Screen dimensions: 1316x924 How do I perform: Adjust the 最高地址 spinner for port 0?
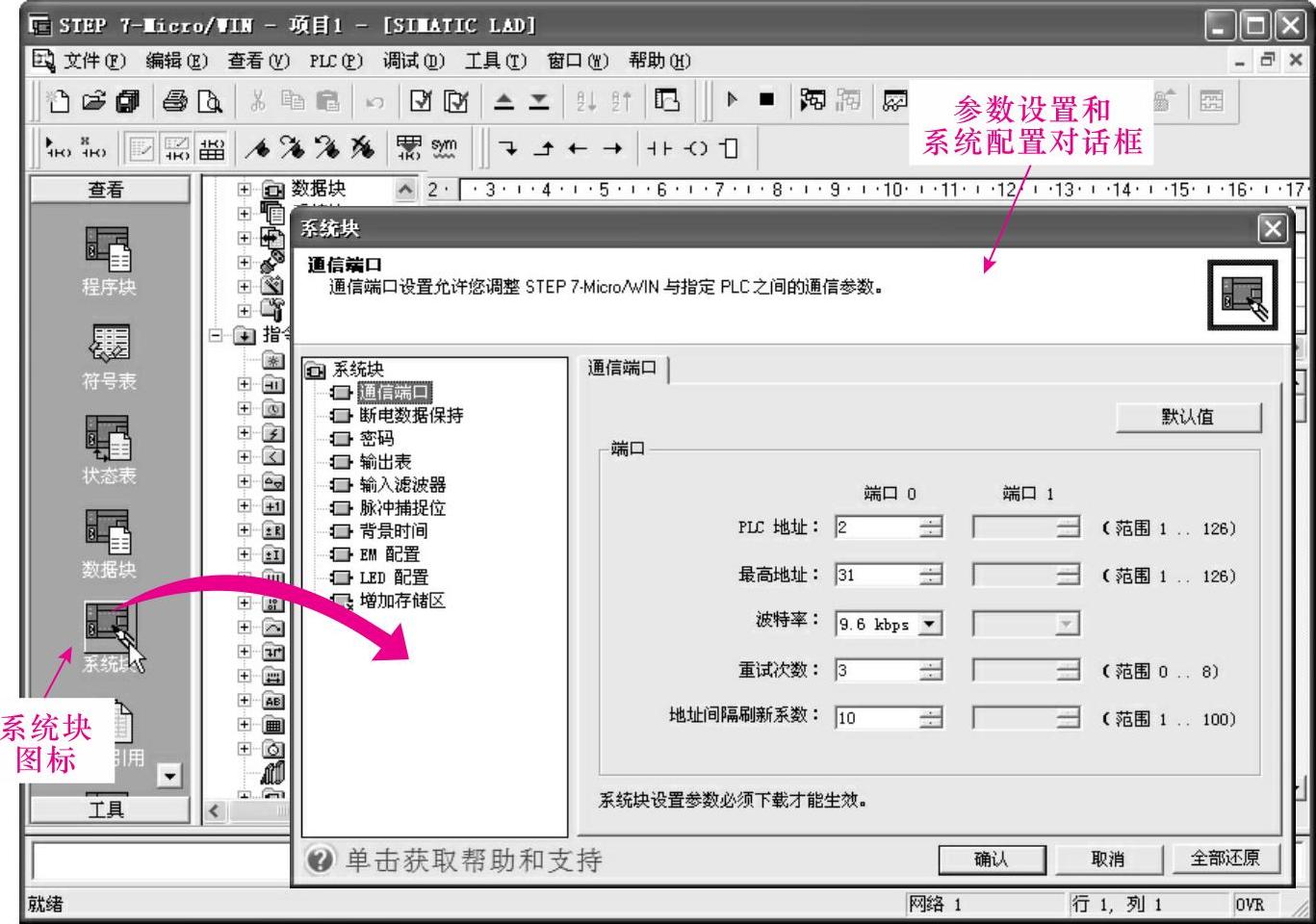point(930,575)
